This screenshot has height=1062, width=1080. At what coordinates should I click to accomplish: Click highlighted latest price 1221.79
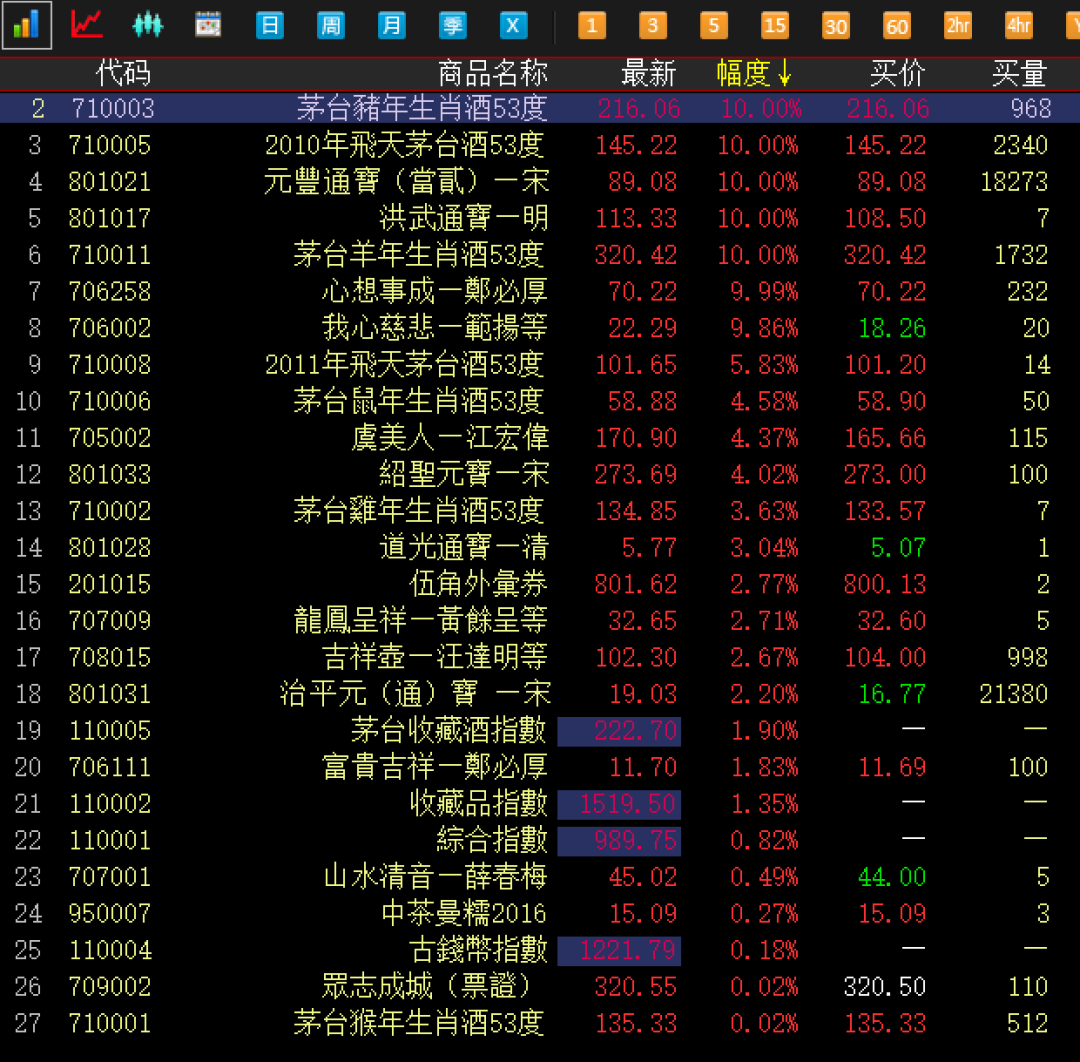pos(619,950)
